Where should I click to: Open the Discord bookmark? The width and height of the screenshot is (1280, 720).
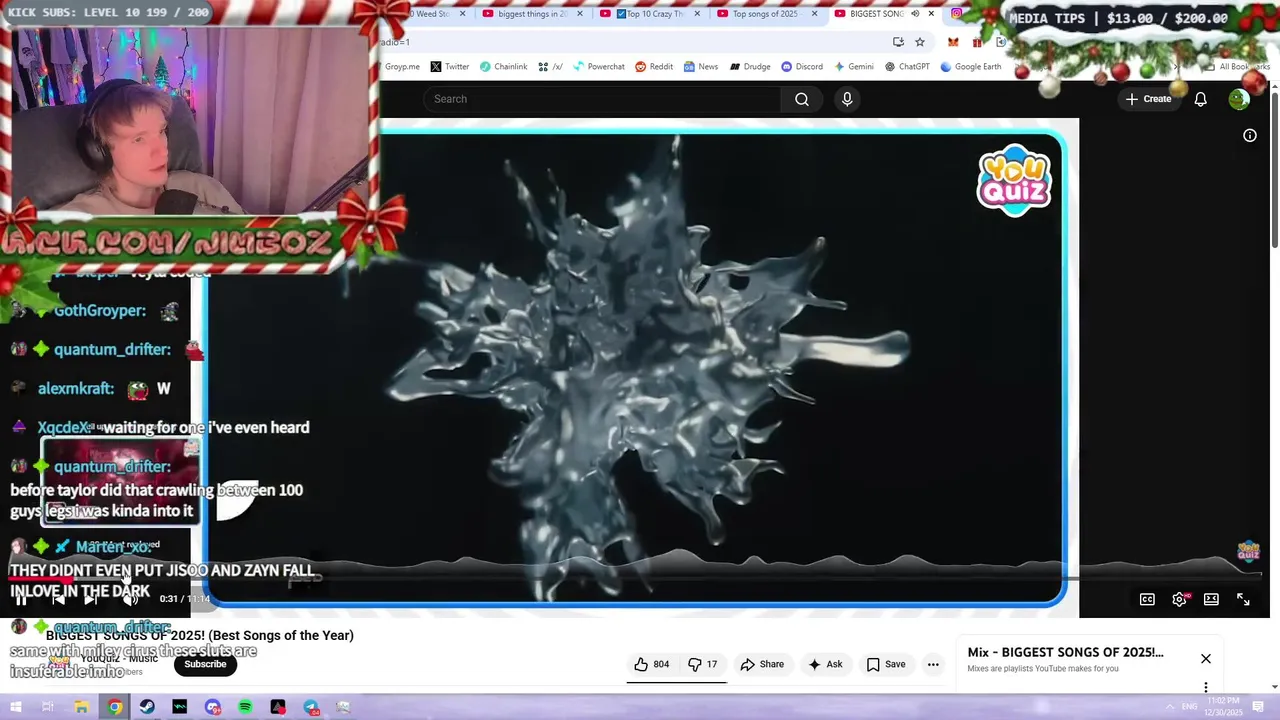802,67
